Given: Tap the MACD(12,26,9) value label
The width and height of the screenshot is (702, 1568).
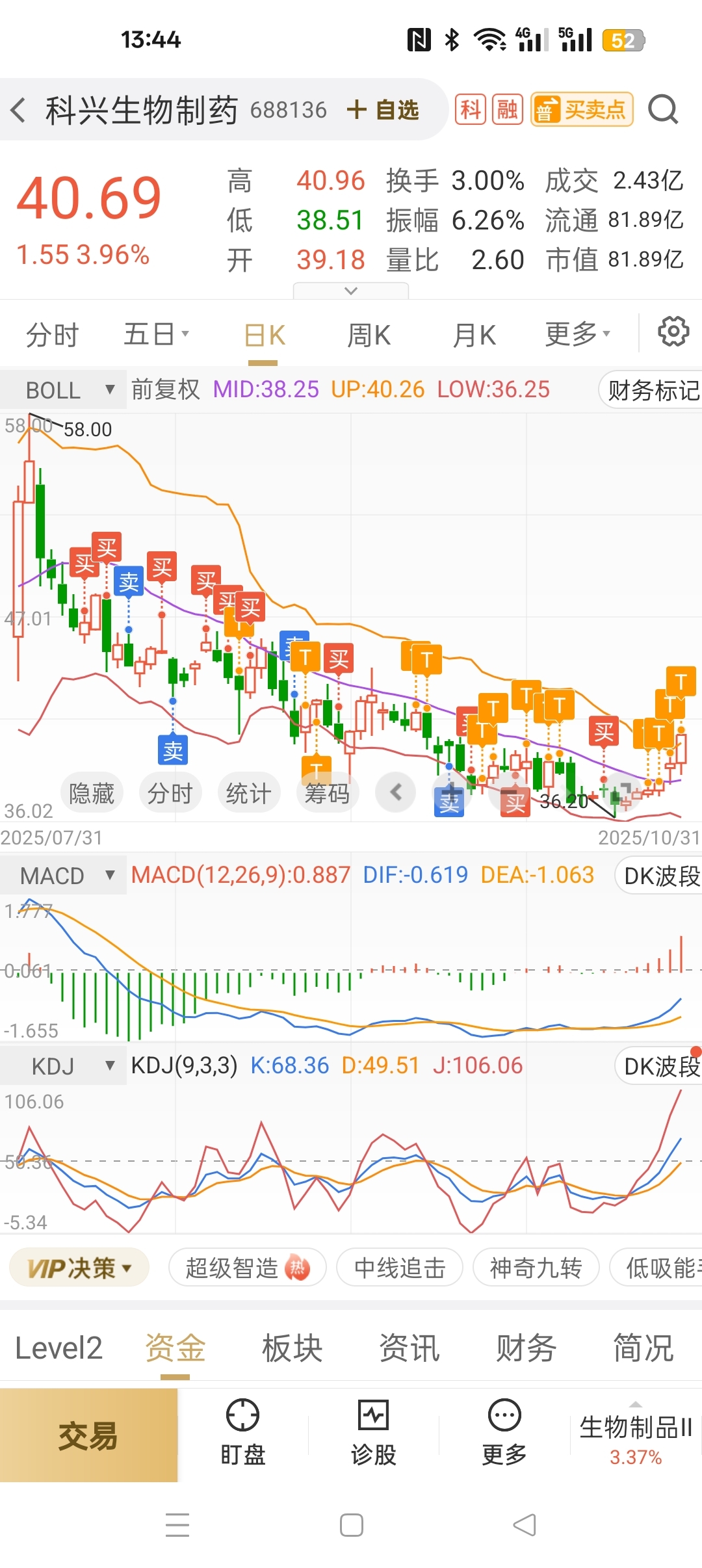Looking at the screenshot, I should coord(240,875).
